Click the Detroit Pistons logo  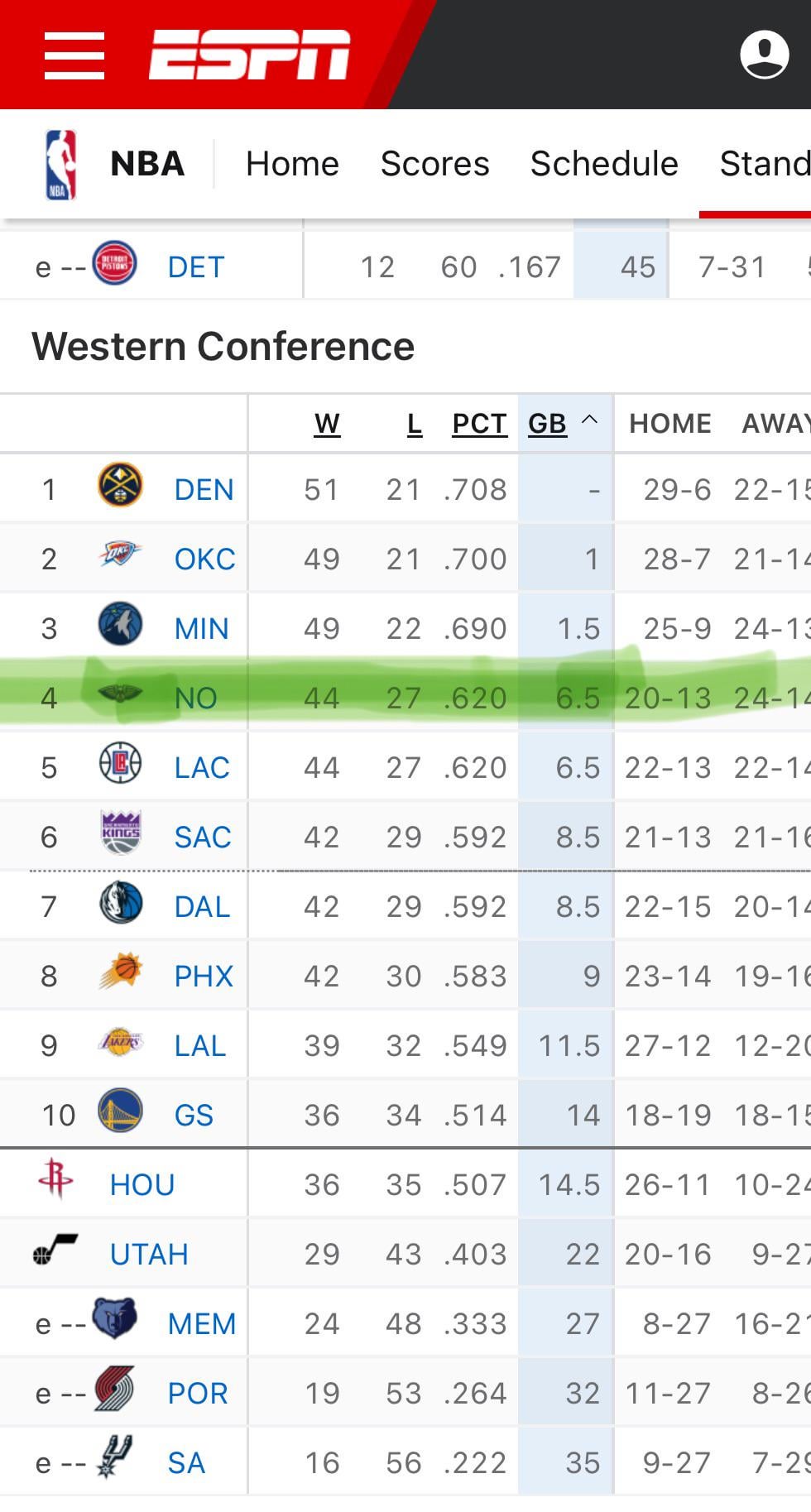(114, 263)
